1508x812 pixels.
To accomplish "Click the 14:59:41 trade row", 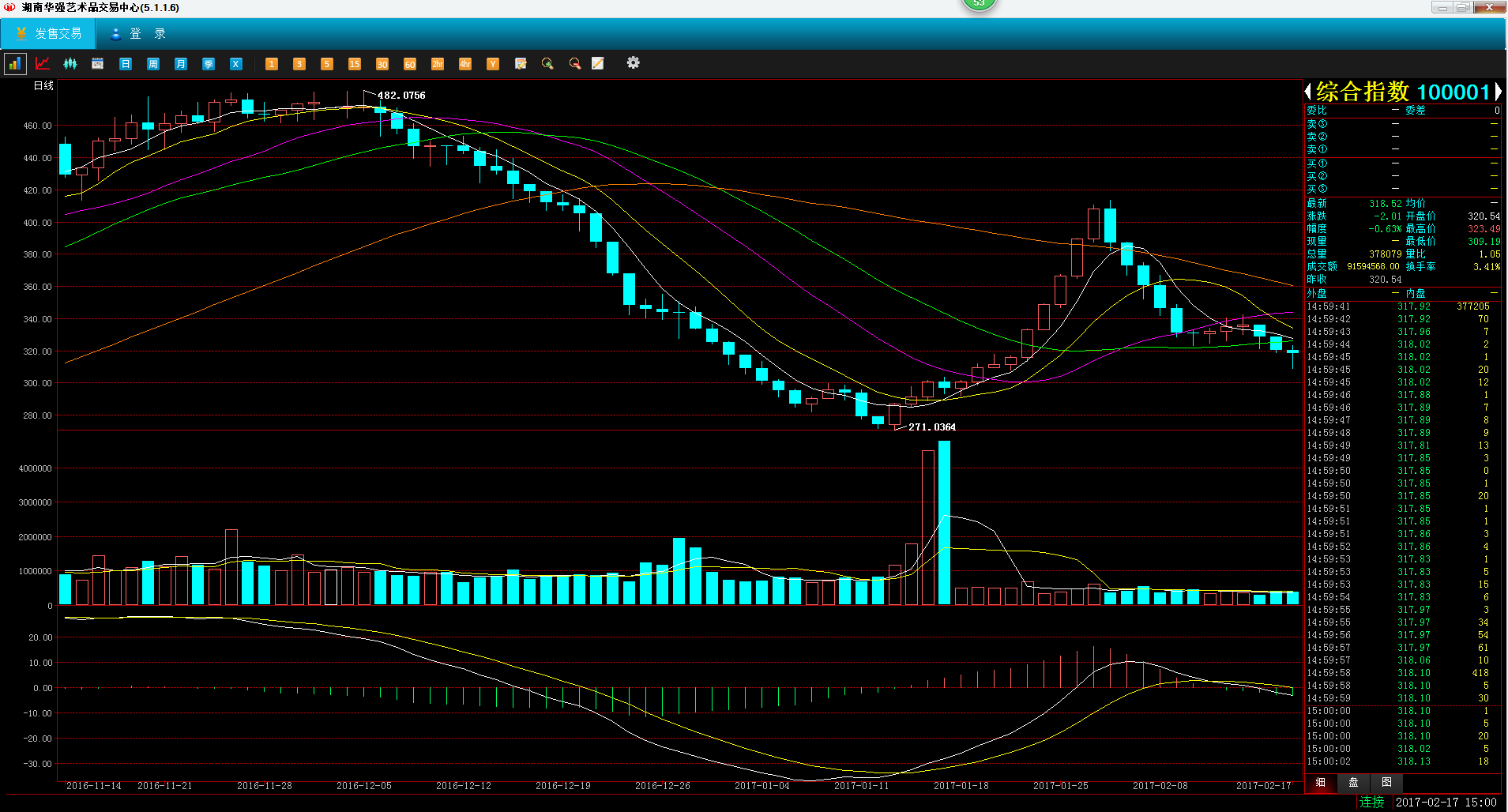I will (1402, 306).
